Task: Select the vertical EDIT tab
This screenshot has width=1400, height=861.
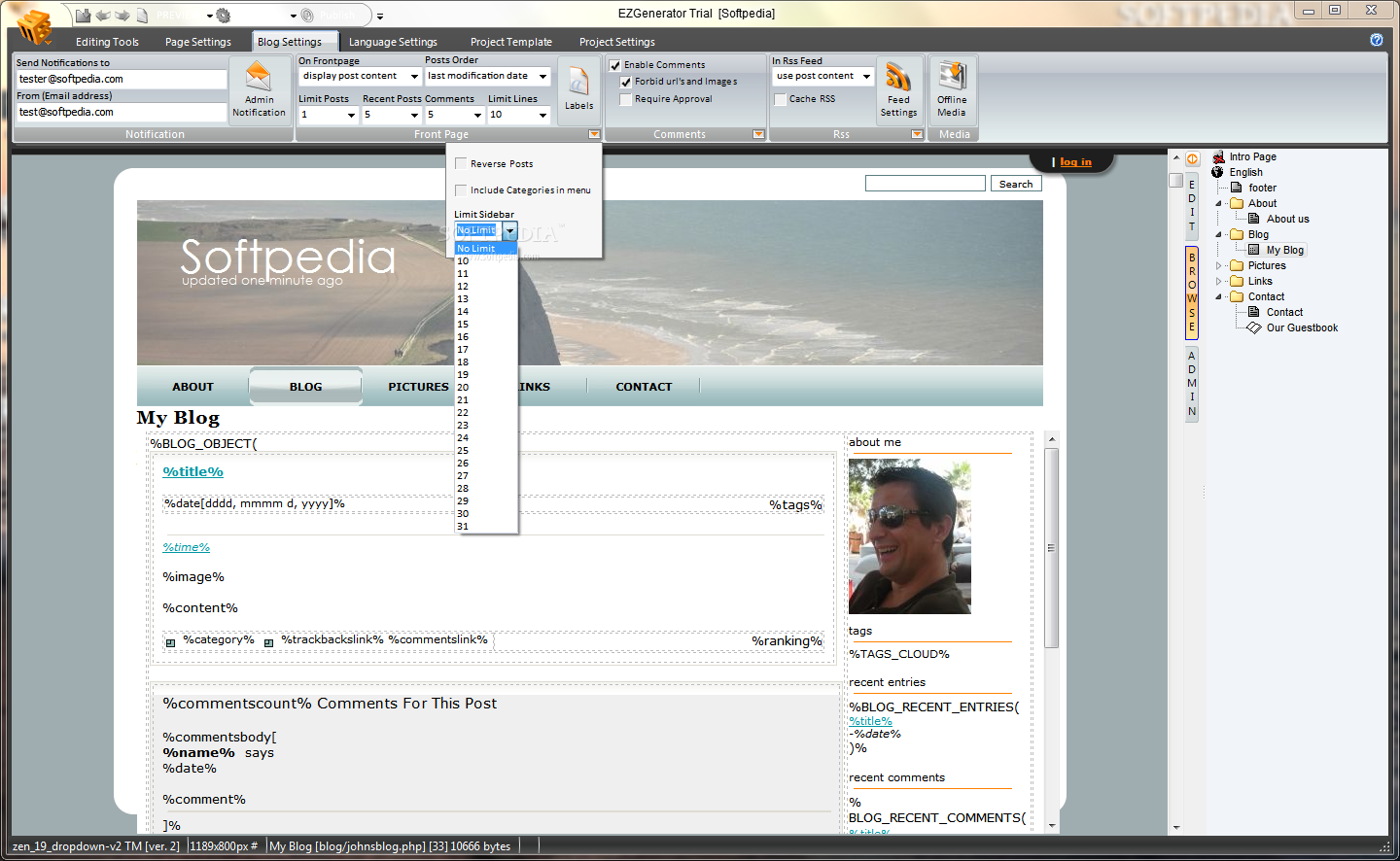Action: (1192, 205)
